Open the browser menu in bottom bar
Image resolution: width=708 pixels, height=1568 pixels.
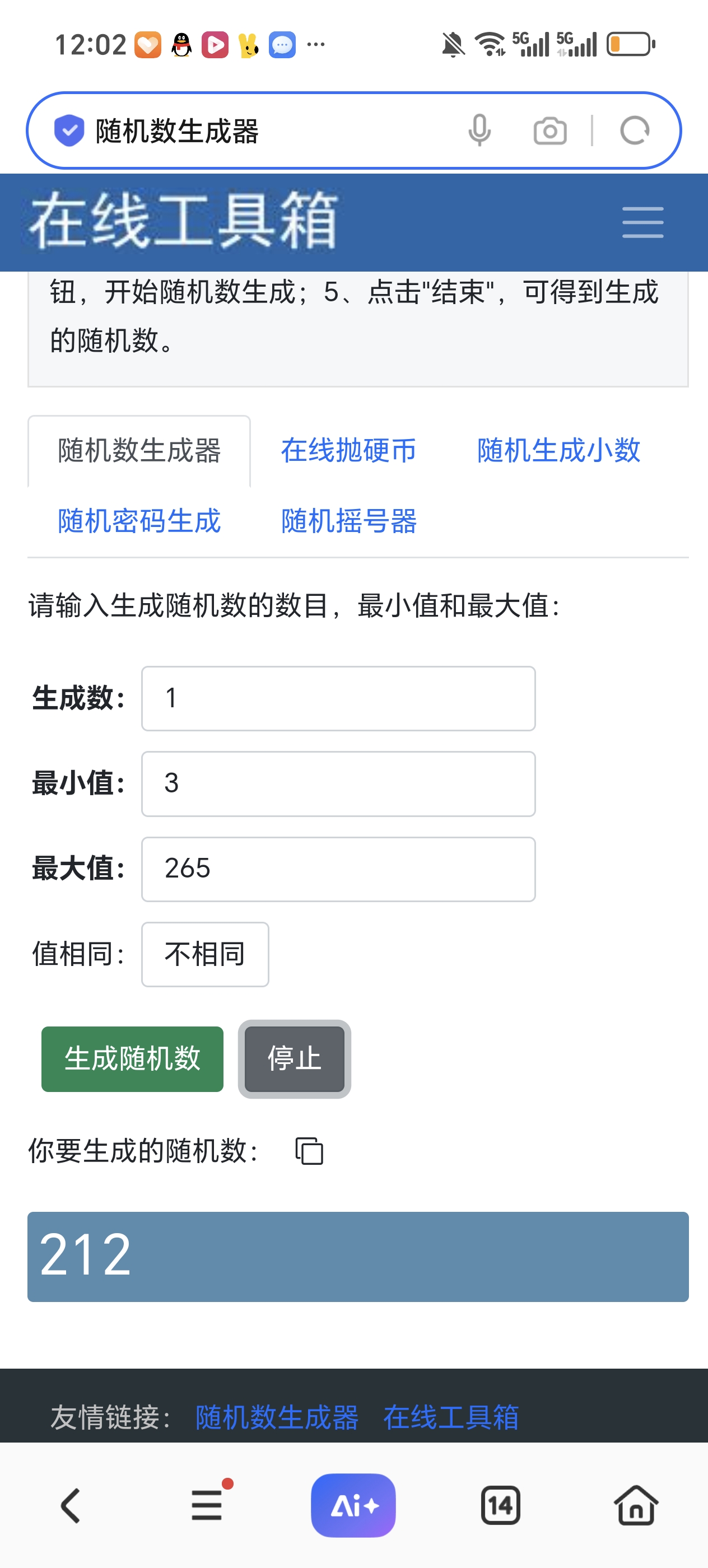207,1506
